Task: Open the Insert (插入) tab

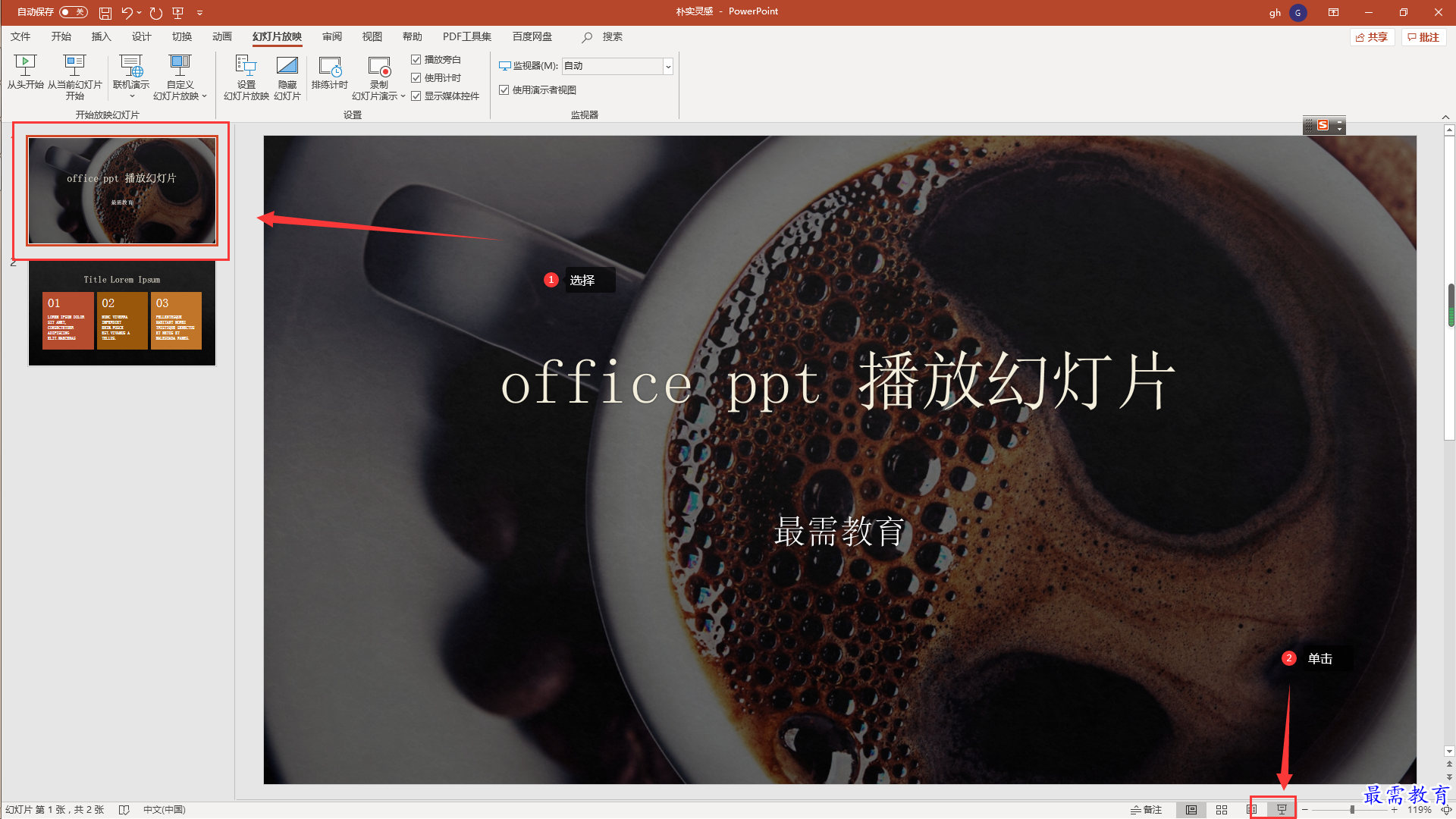Action: click(x=101, y=36)
